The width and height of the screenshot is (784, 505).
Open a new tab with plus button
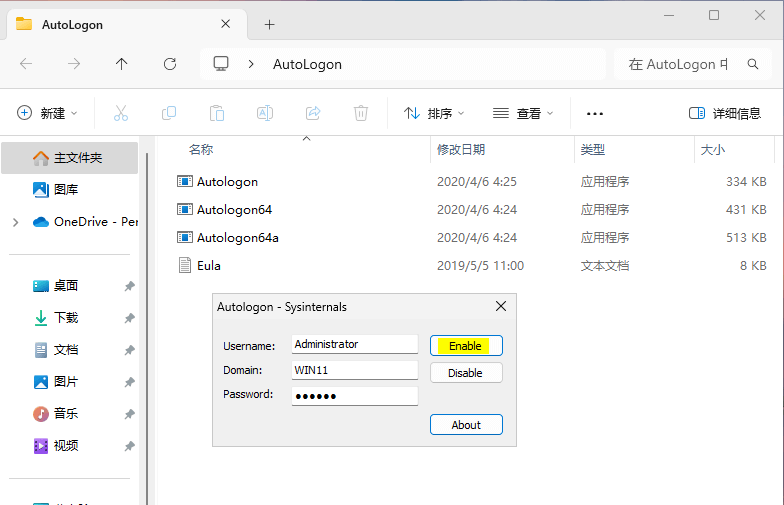pyautogui.click(x=269, y=24)
